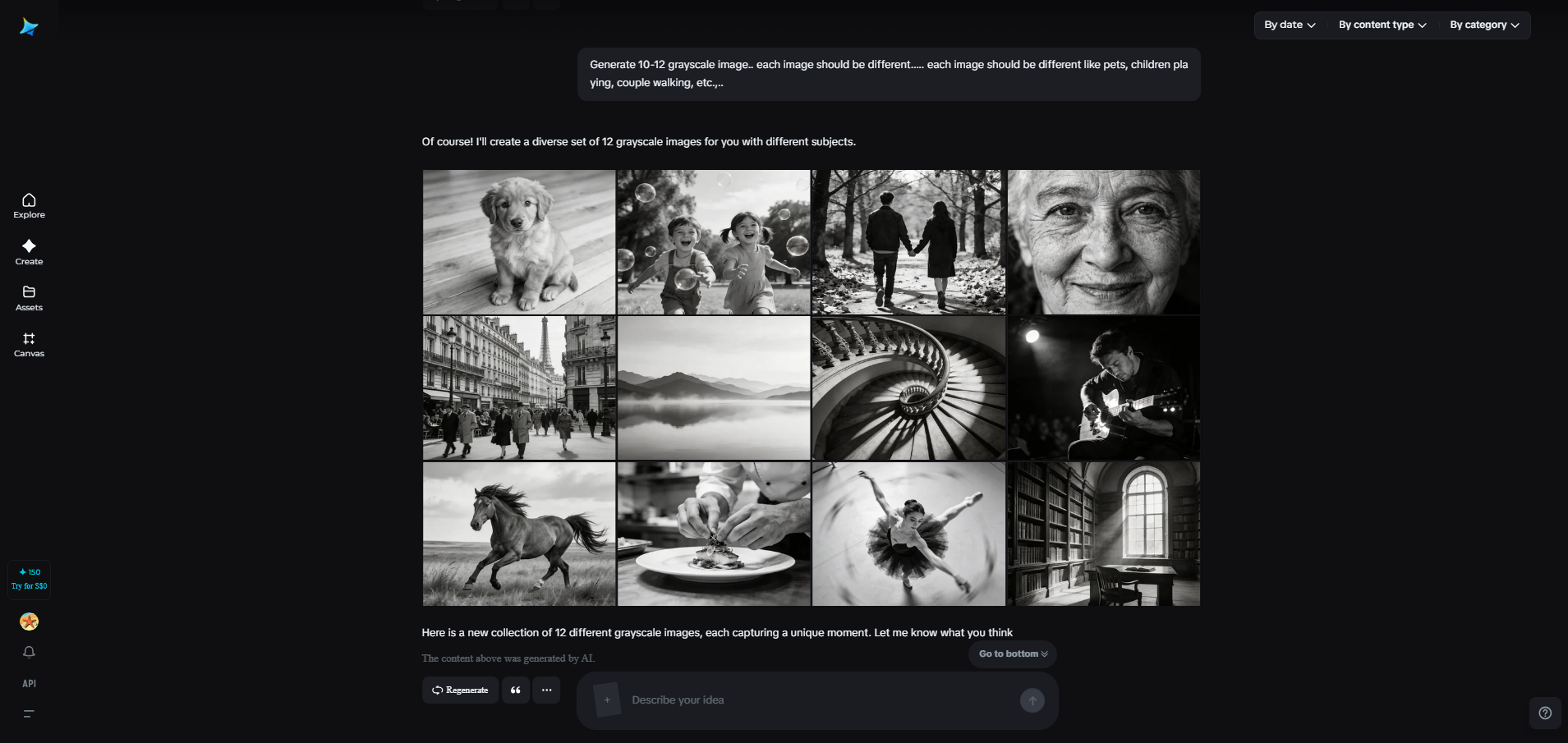
Task: Open the couple walking in park image
Action: (908, 242)
